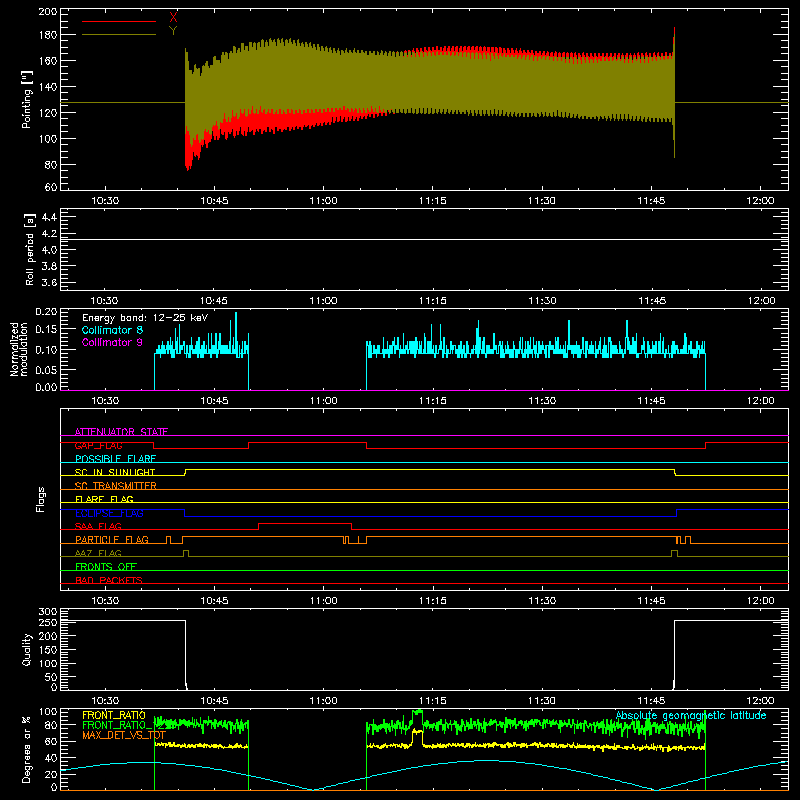This screenshot has height=800, width=800.
Task: Click the MAX_DET_VS_TOT legend entry
Action: click(124, 735)
